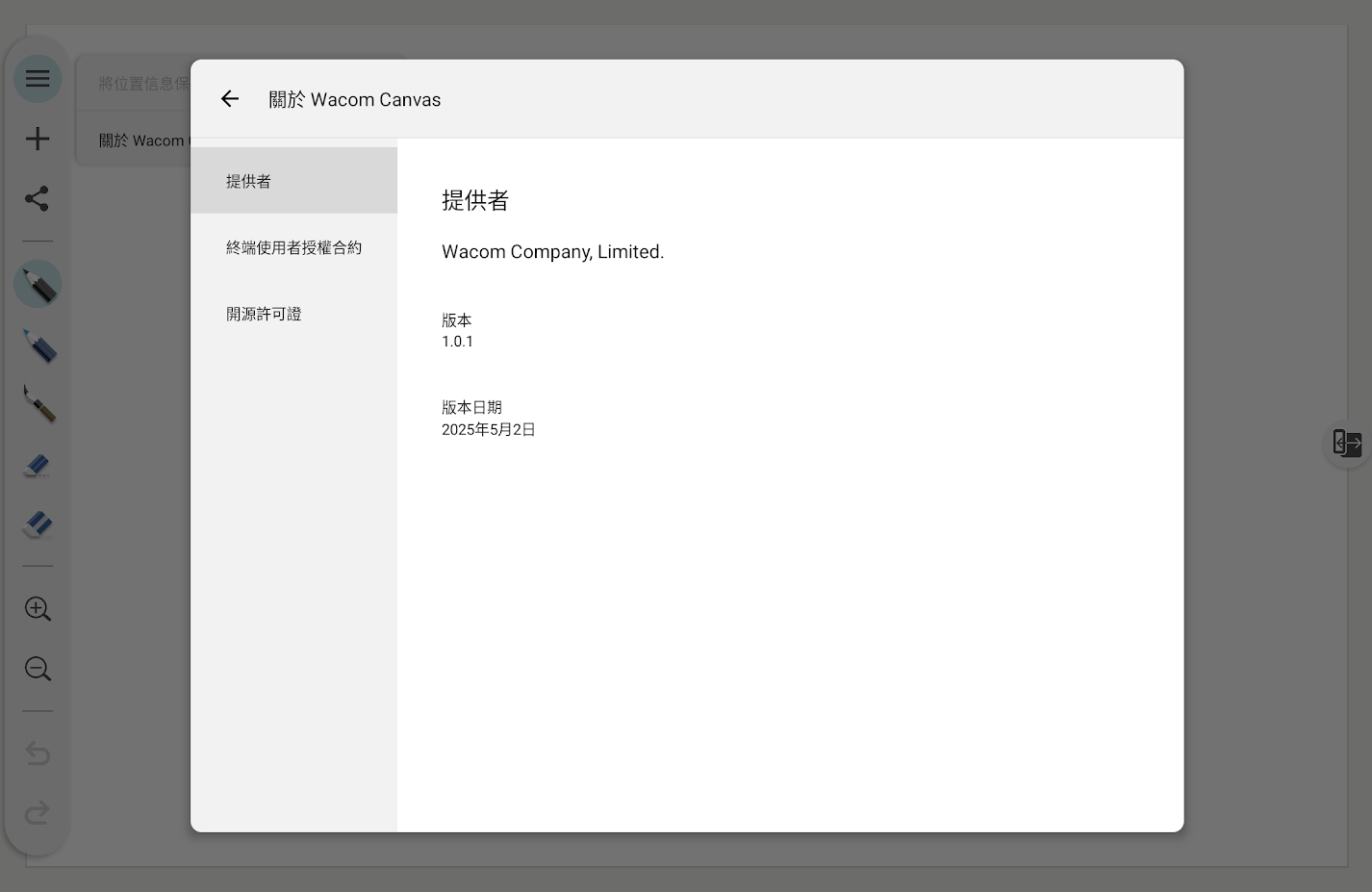Click the display switch icon on right edge
This screenshot has height=892, width=1372.
1347,443
